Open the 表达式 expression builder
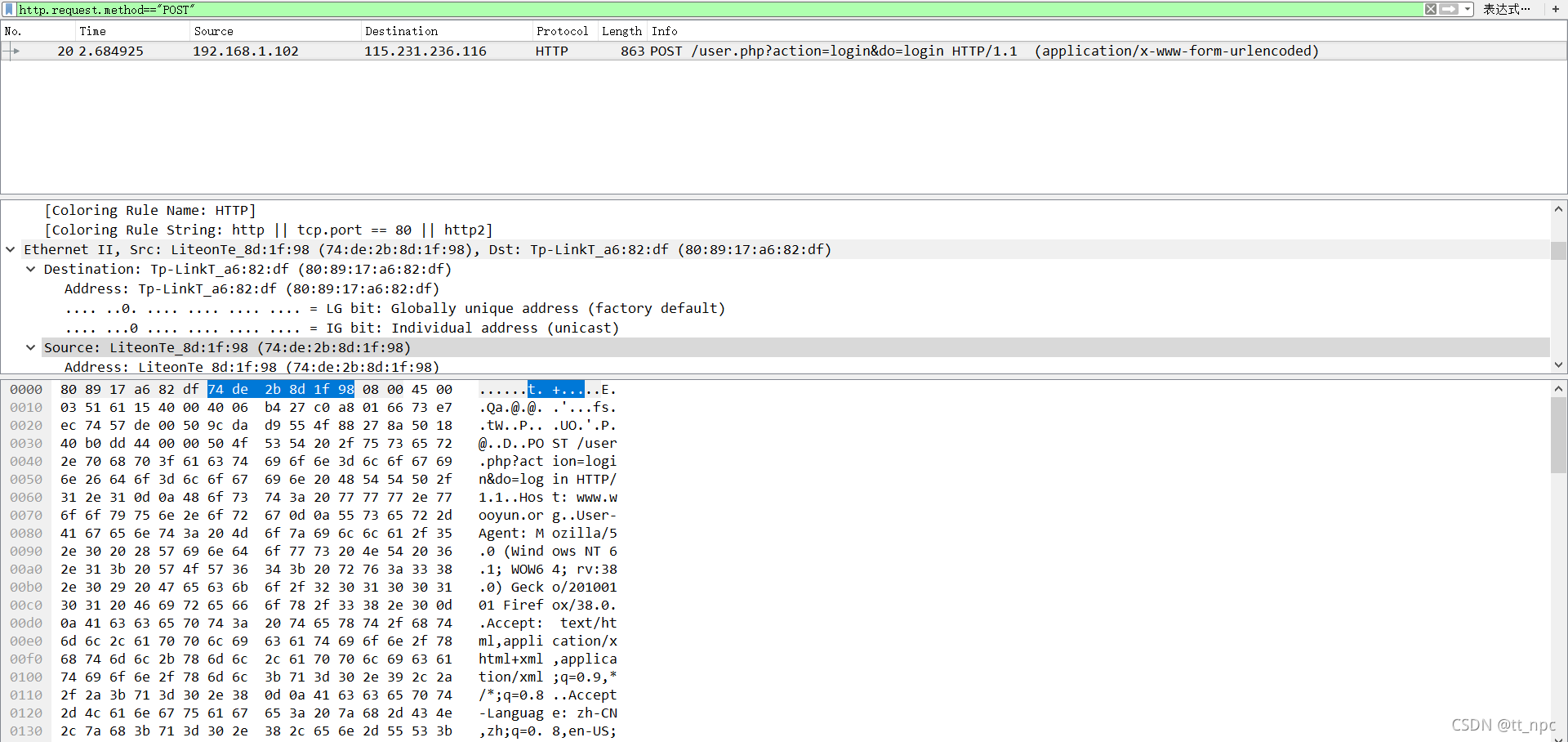 (1508, 9)
